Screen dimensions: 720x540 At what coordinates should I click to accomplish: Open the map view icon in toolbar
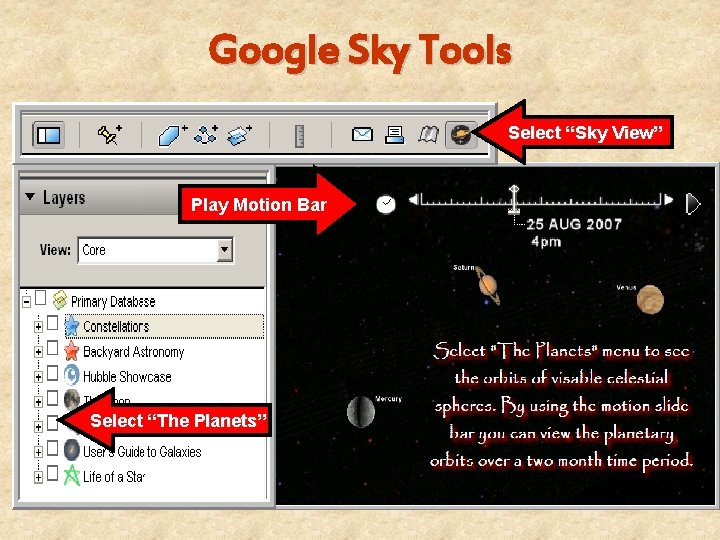[x=428, y=135]
